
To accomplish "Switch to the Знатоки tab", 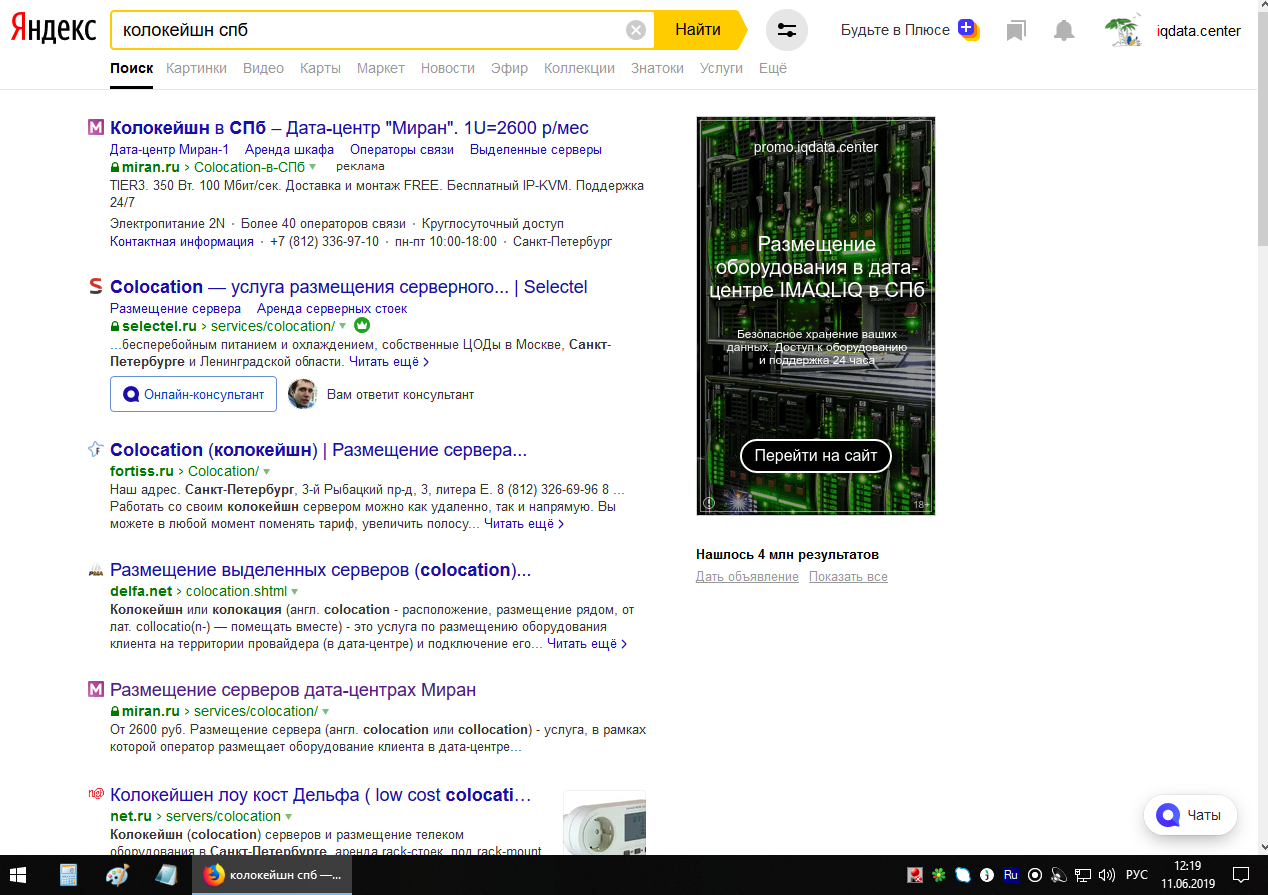I will coord(658,68).
